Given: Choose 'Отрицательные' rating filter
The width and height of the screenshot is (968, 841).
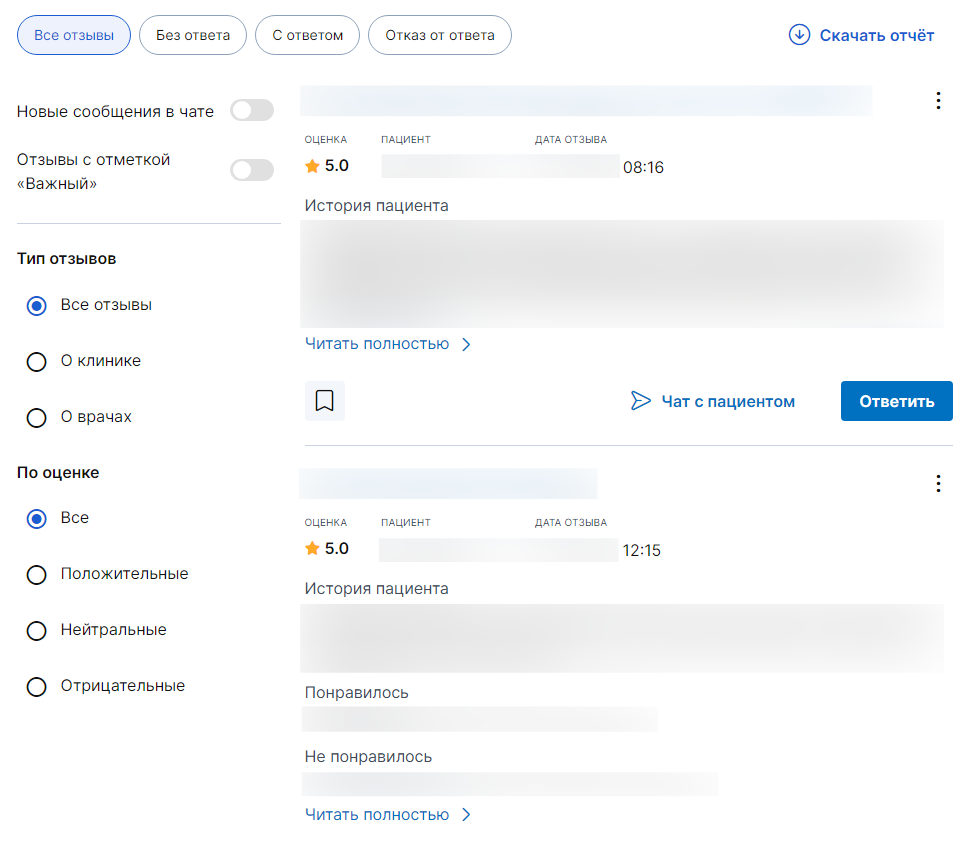Looking at the screenshot, I should pyautogui.click(x=37, y=686).
